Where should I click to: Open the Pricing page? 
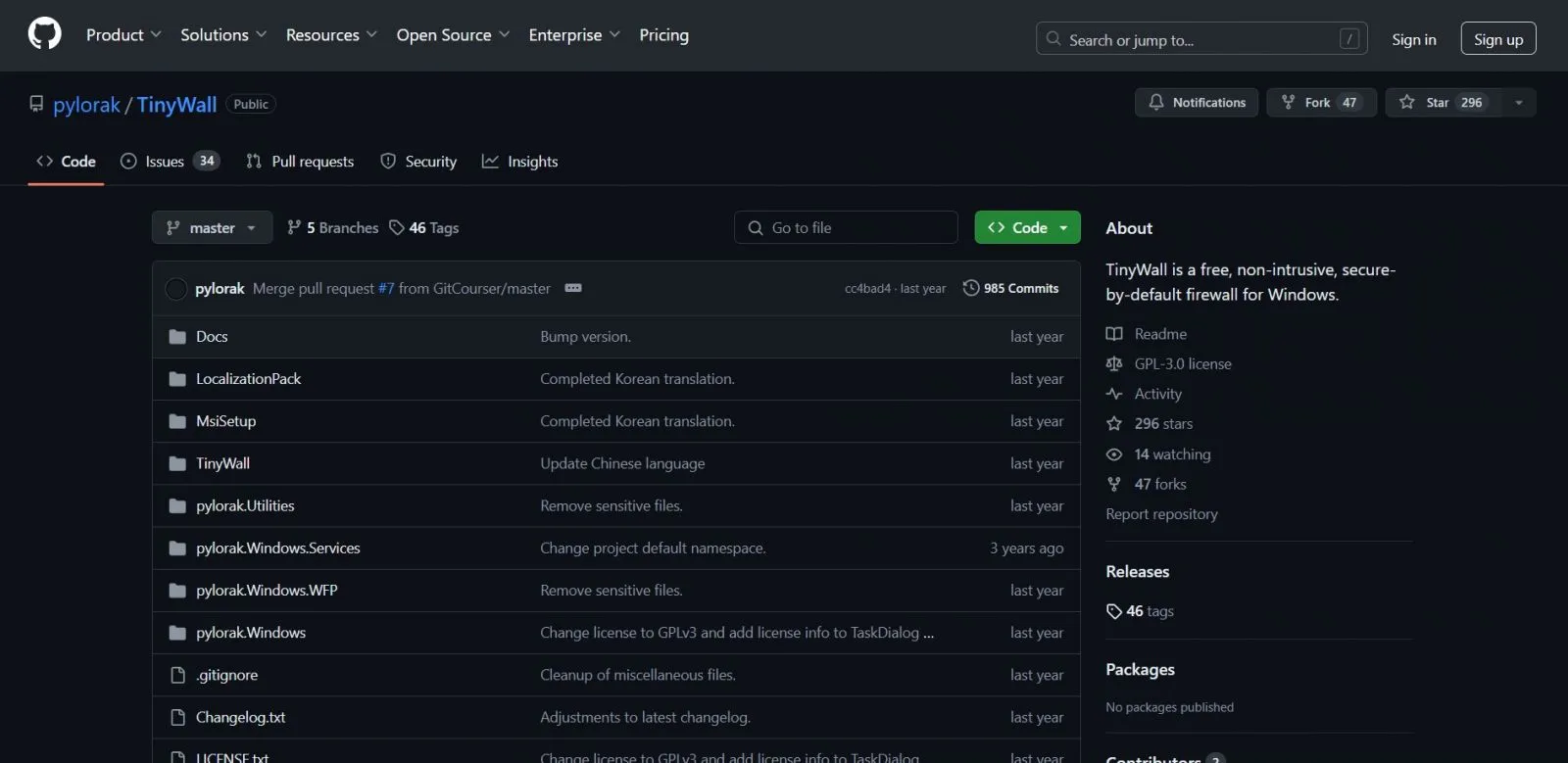tap(664, 35)
